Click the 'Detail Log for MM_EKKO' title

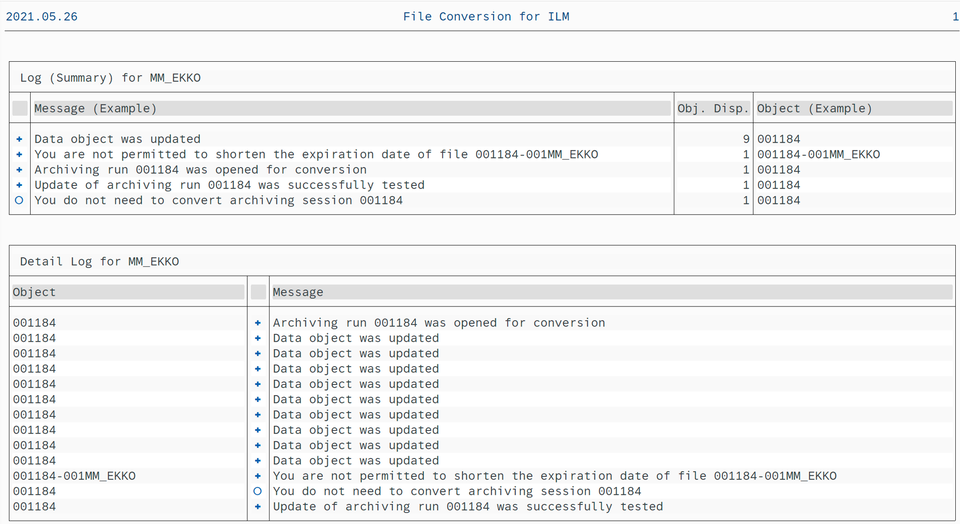coord(99,261)
